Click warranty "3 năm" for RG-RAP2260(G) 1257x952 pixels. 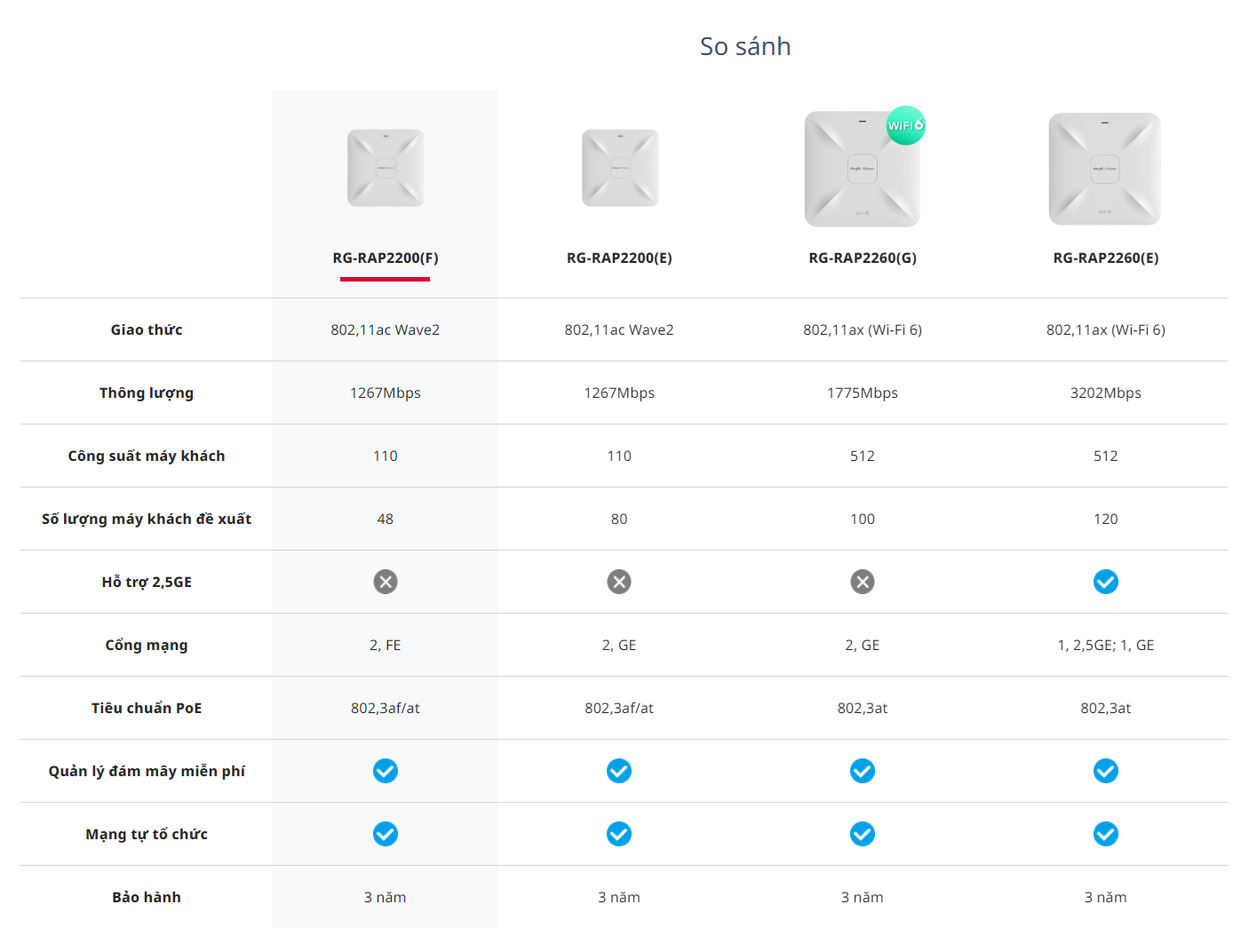(863, 897)
